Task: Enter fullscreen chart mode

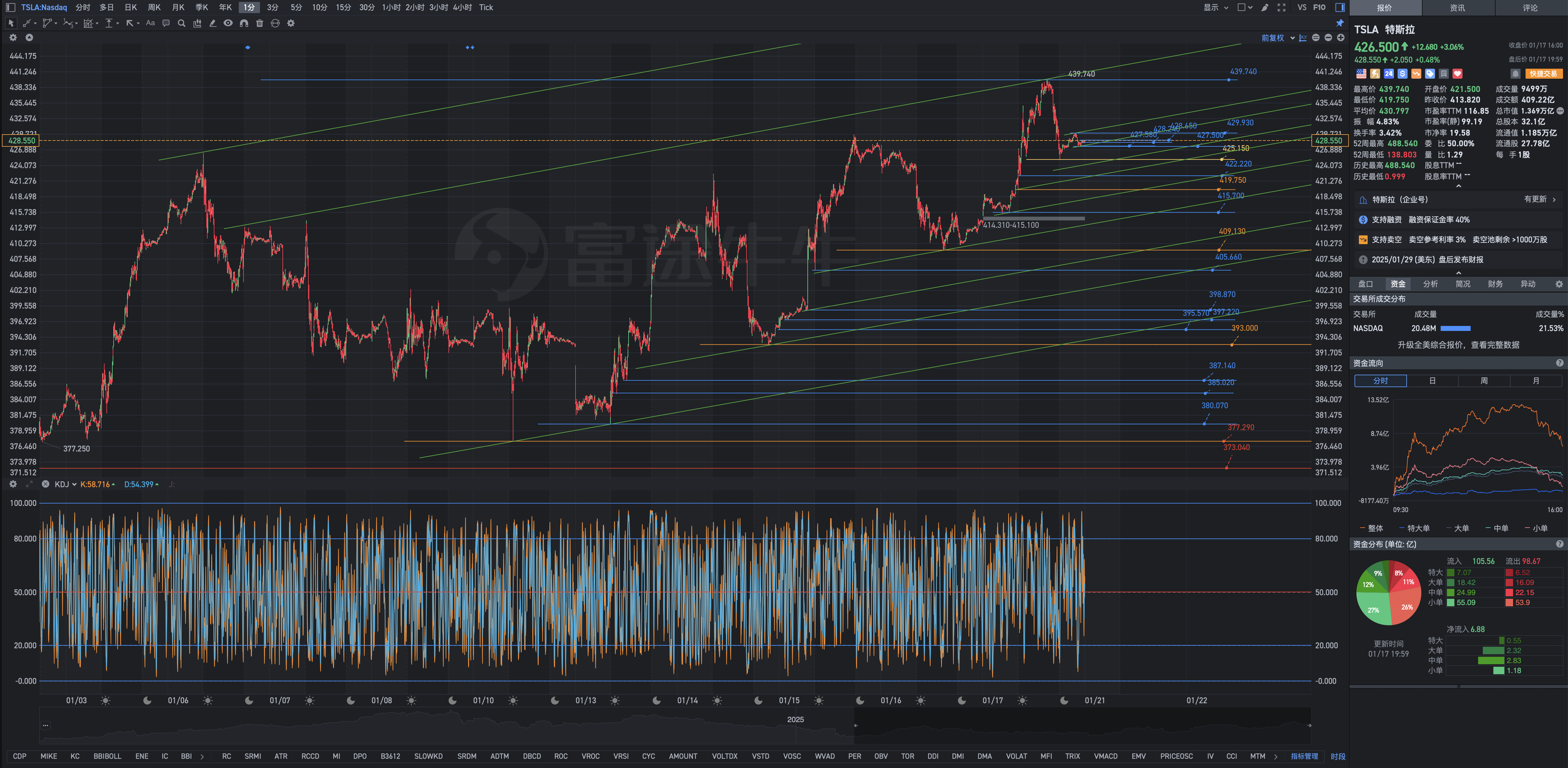Action: 1281,7
